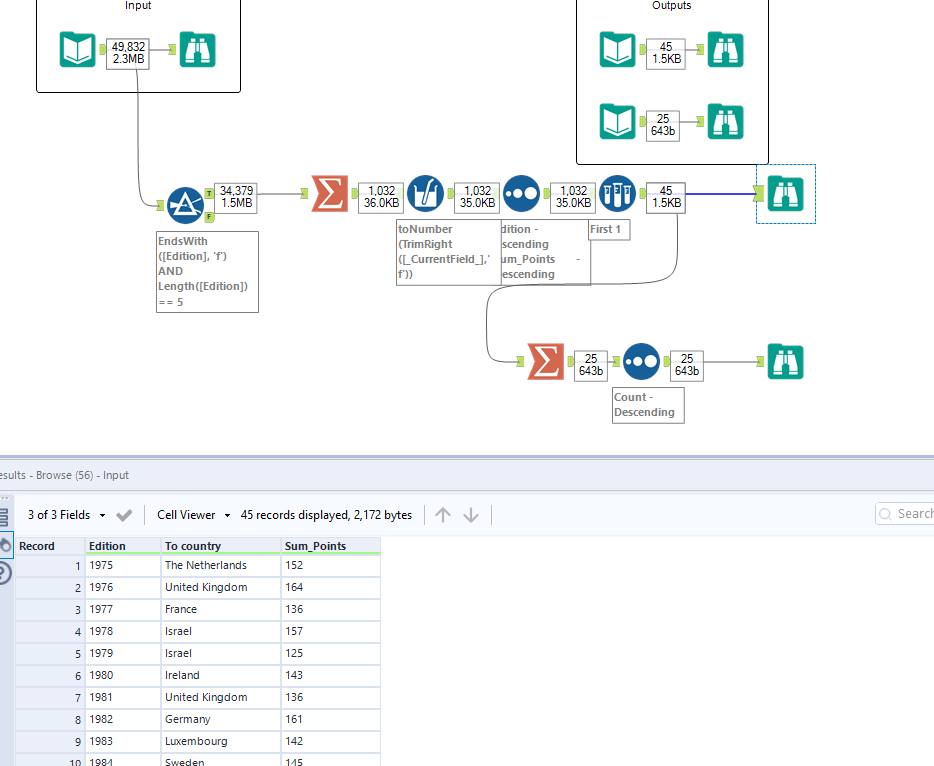Open the Cell Viewer dropdown

[194, 515]
